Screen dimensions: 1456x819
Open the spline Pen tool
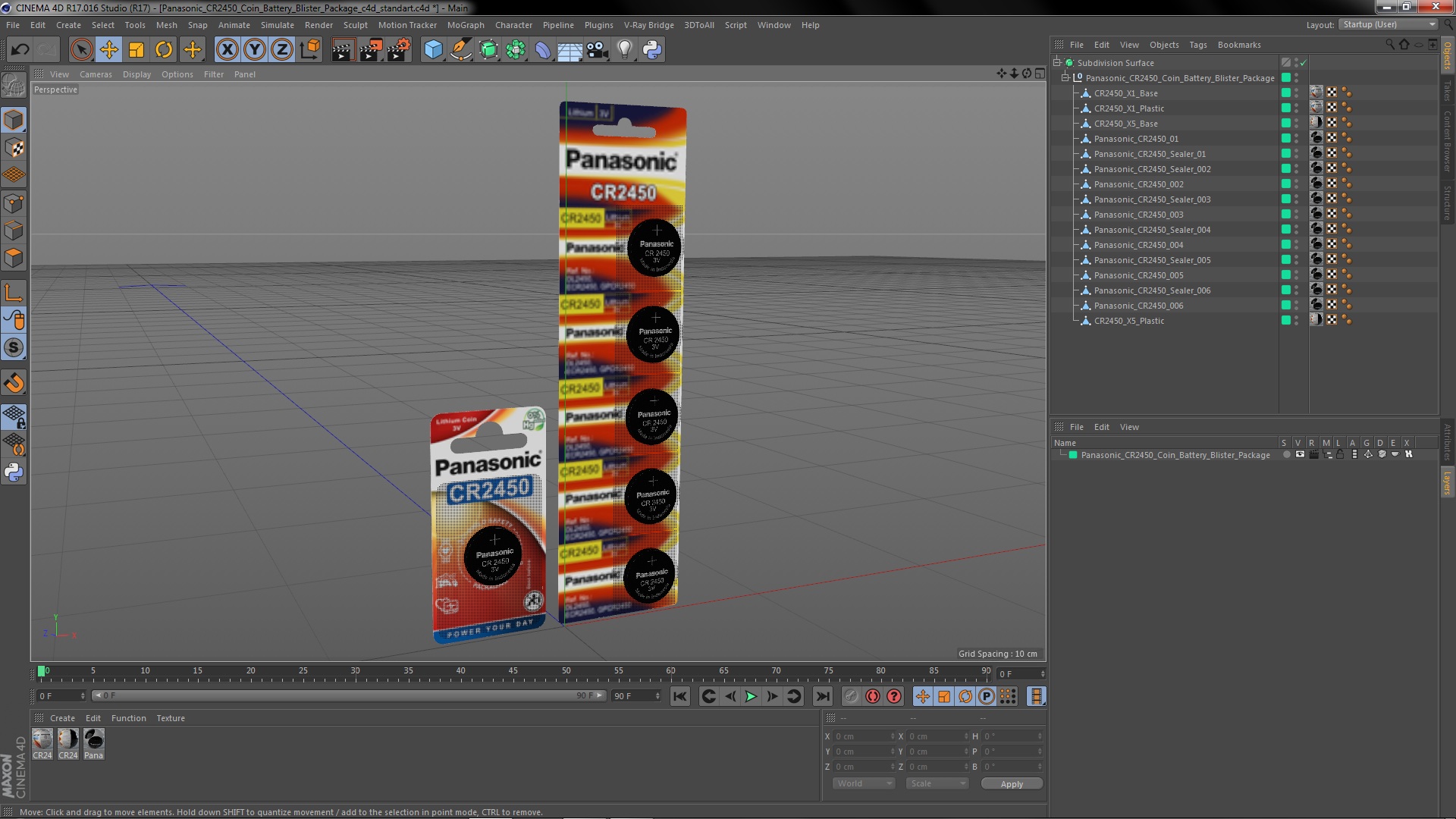(460, 50)
